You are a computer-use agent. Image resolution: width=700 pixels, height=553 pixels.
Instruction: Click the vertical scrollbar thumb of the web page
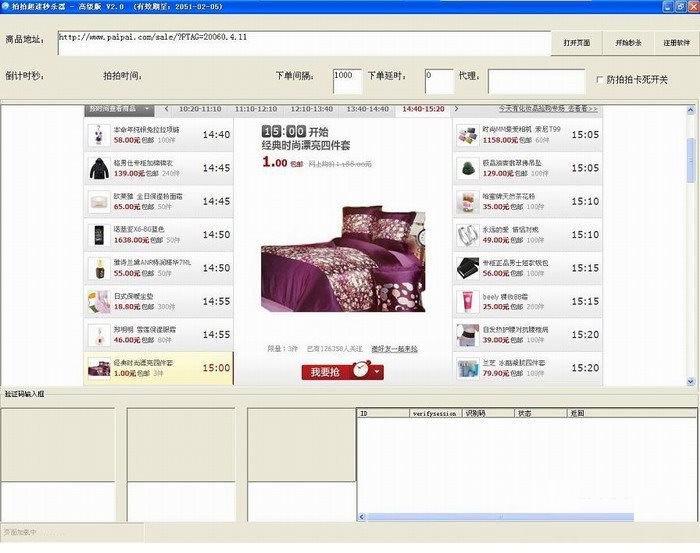pyautogui.click(x=691, y=160)
